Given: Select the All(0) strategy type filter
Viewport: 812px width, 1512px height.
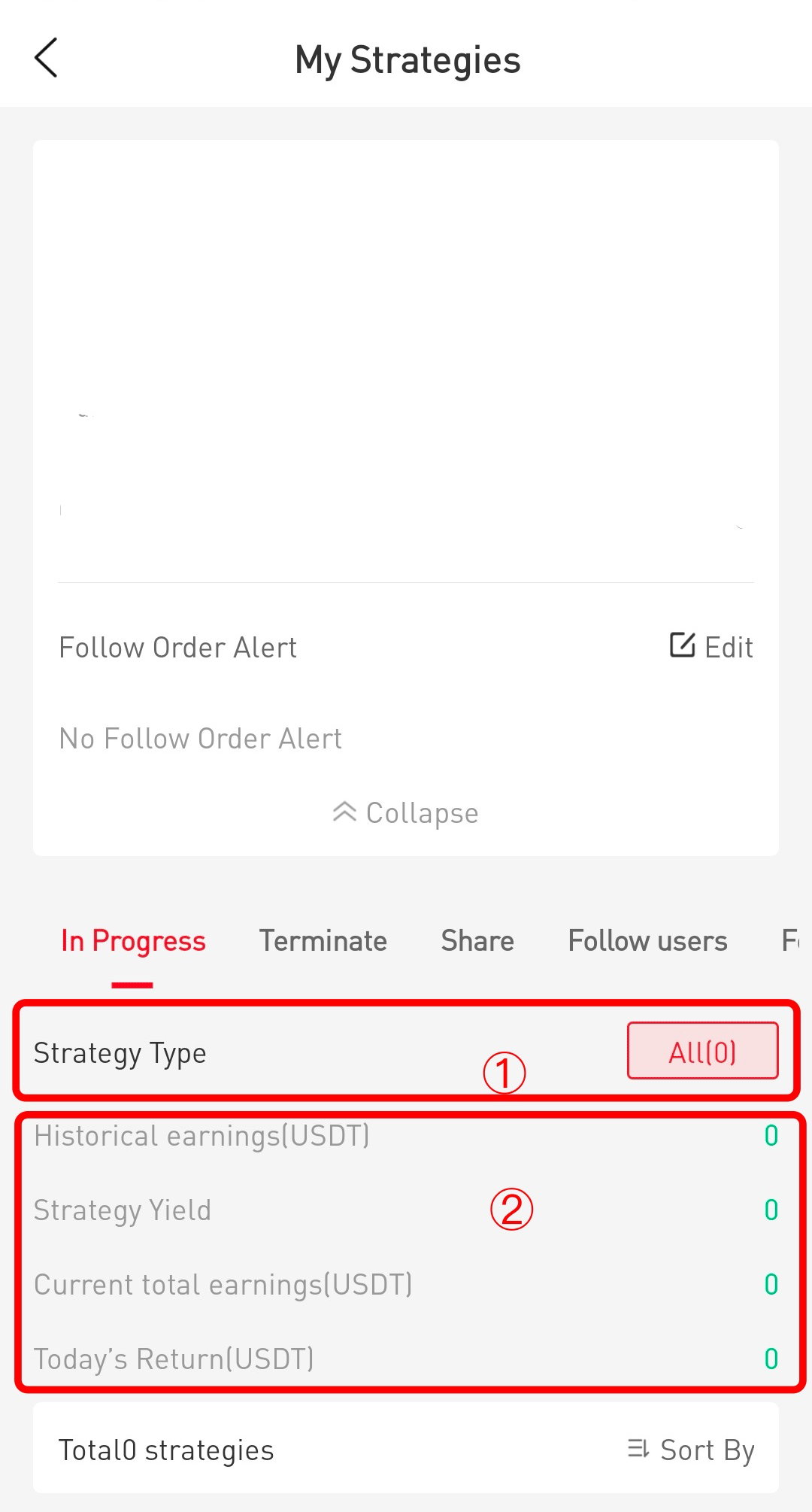Looking at the screenshot, I should [702, 1051].
